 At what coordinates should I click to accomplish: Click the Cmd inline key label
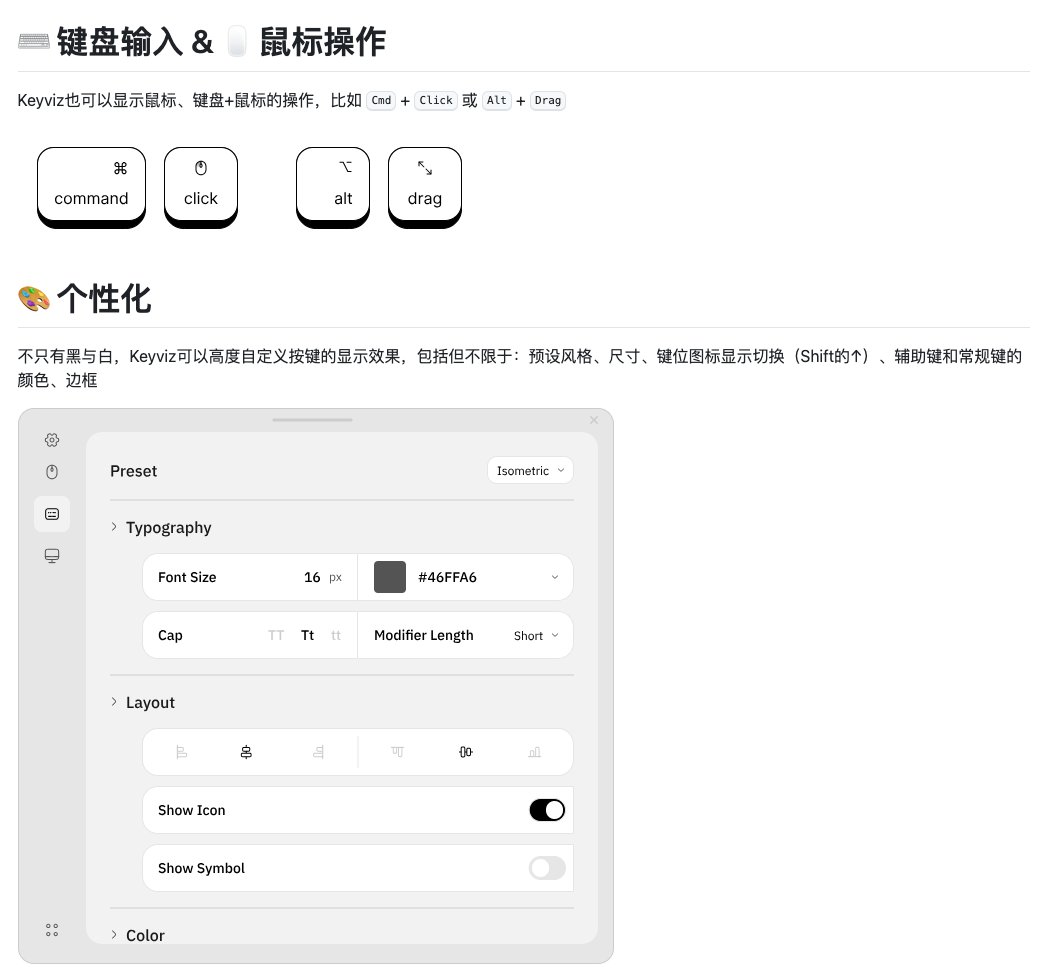[381, 101]
